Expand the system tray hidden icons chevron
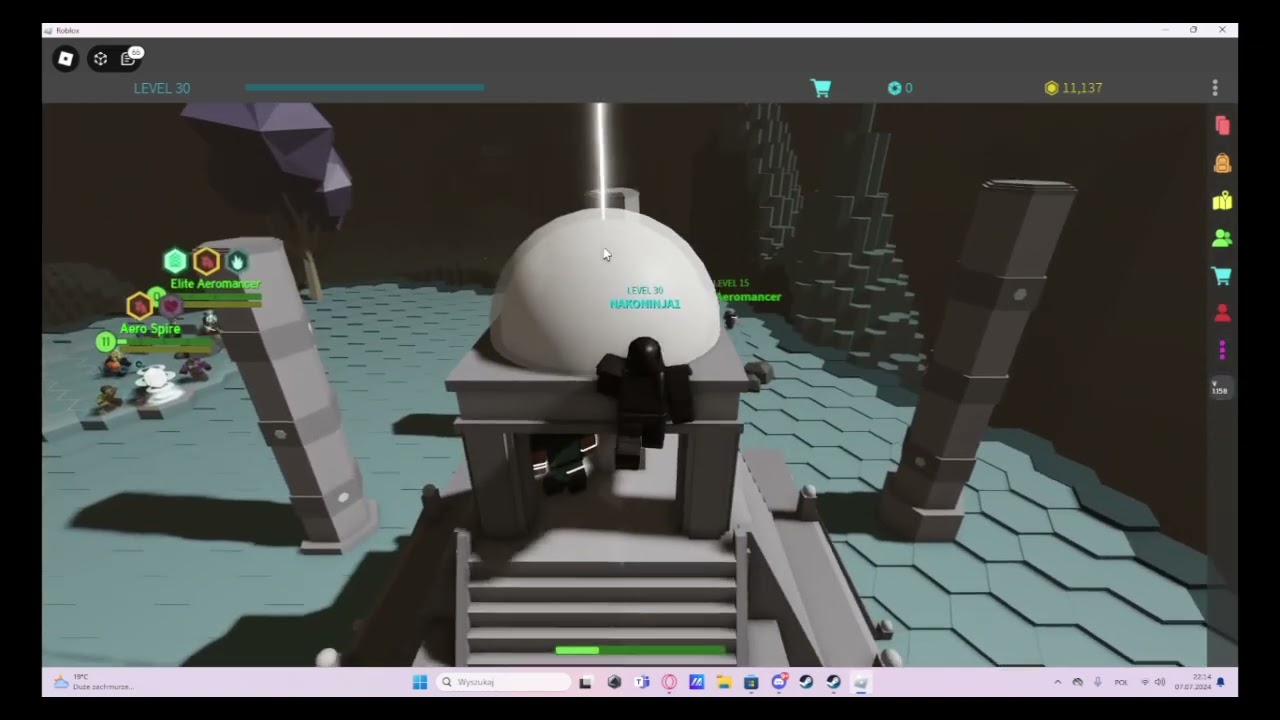 click(1057, 682)
